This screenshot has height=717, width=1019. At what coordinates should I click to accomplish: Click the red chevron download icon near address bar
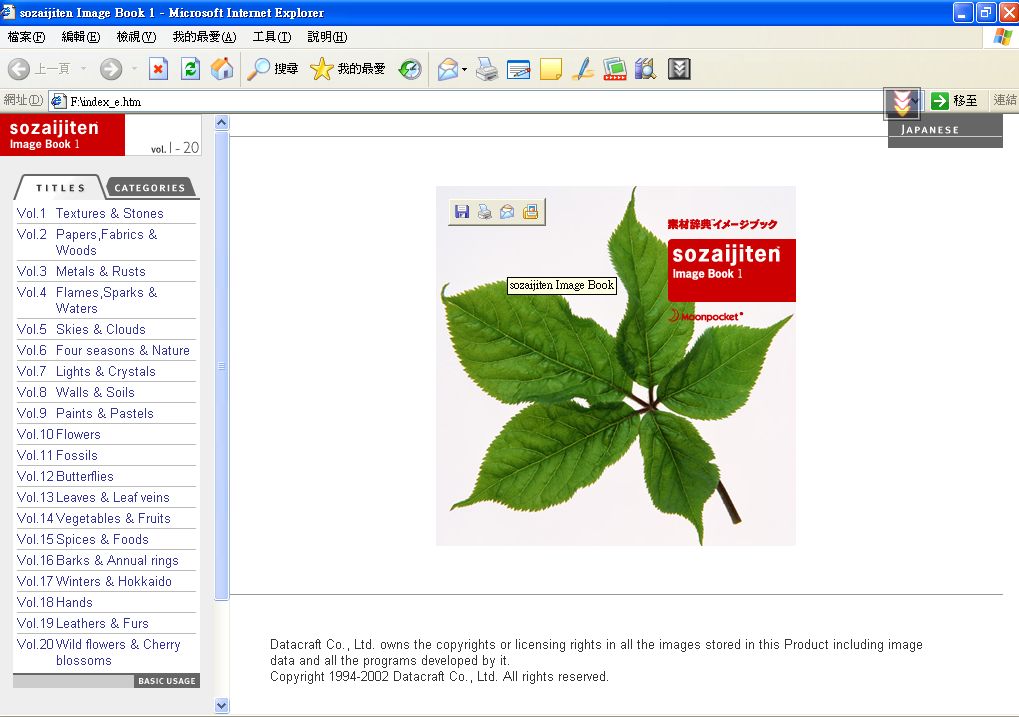point(902,103)
